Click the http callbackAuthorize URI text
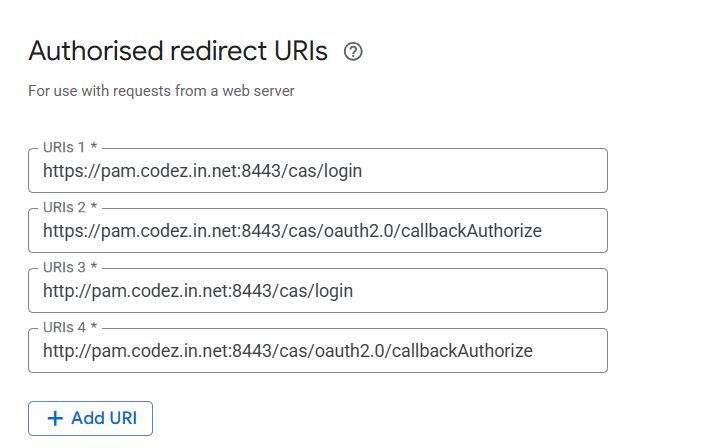The height and width of the screenshot is (448, 709). [x=288, y=351]
